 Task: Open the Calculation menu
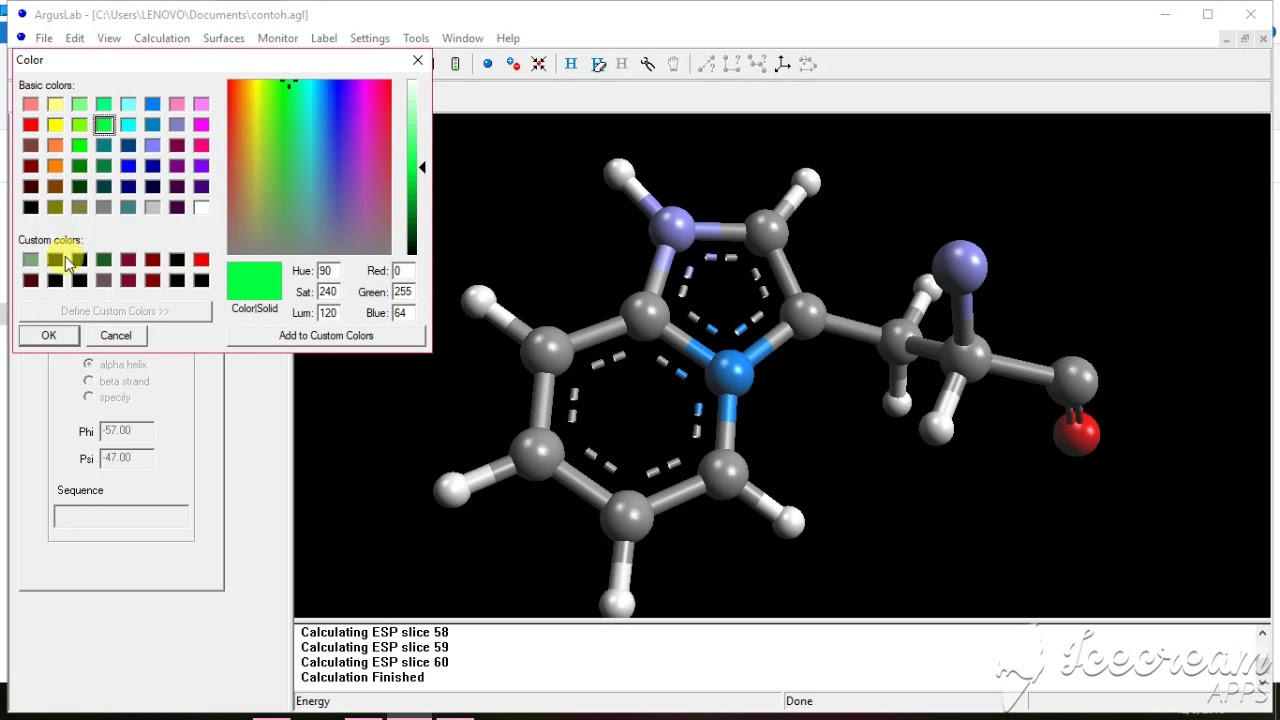coord(162,38)
